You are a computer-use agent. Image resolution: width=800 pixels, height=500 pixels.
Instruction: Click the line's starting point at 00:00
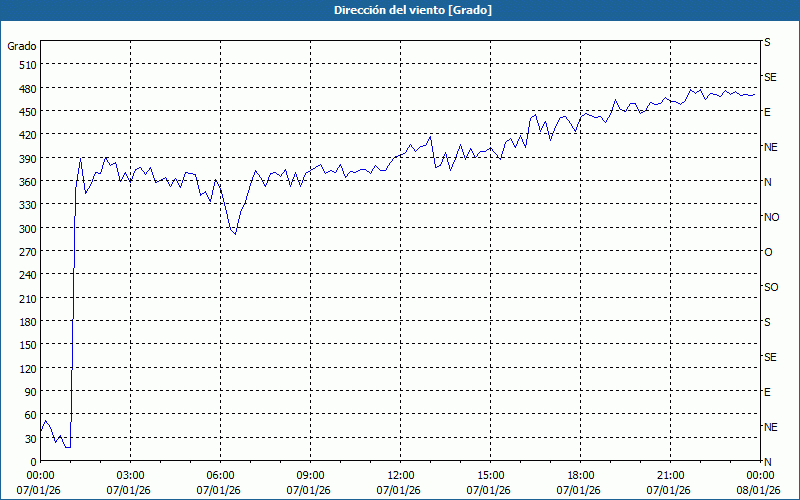point(41,432)
